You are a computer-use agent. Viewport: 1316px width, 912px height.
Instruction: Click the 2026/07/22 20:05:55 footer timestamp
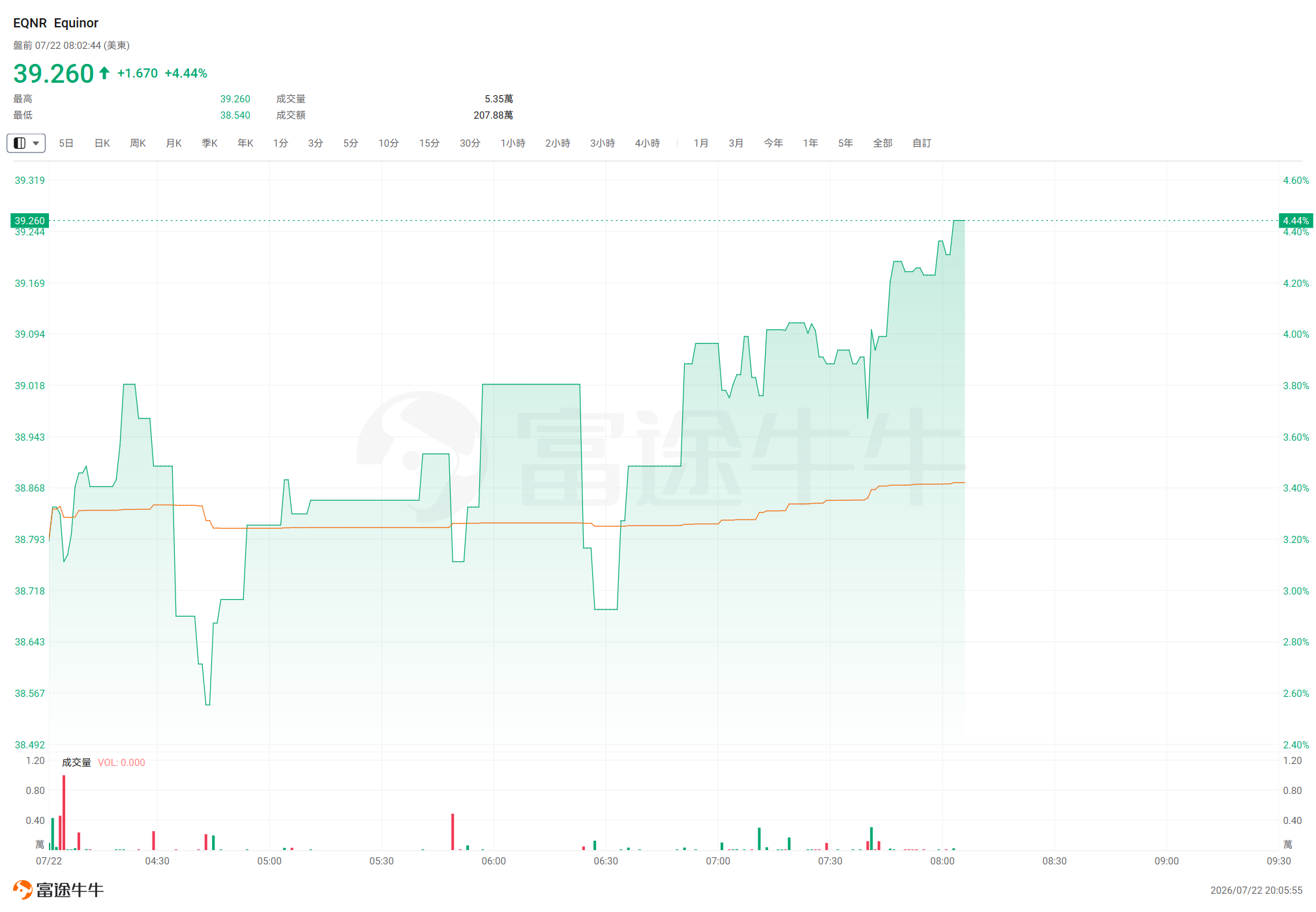(x=1257, y=890)
